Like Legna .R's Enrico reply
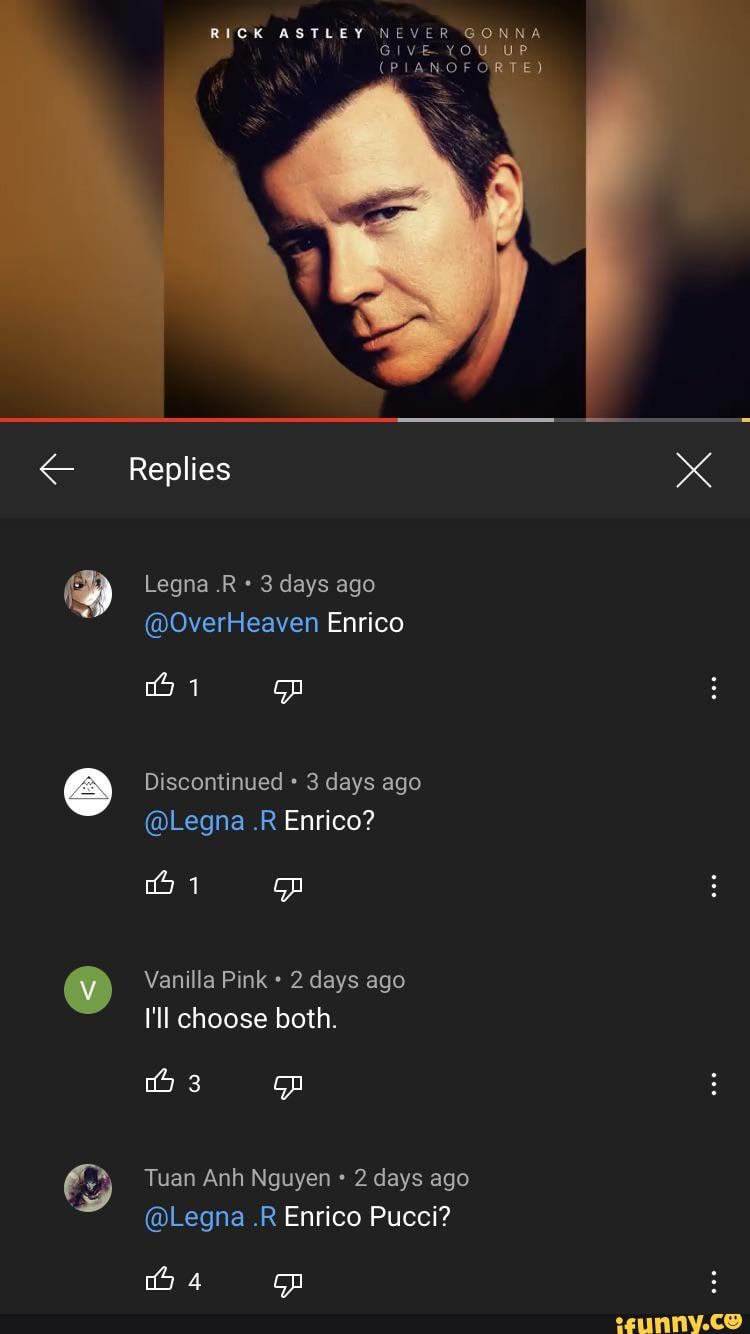This screenshot has width=750, height=1334. click(x=160, y=686)
